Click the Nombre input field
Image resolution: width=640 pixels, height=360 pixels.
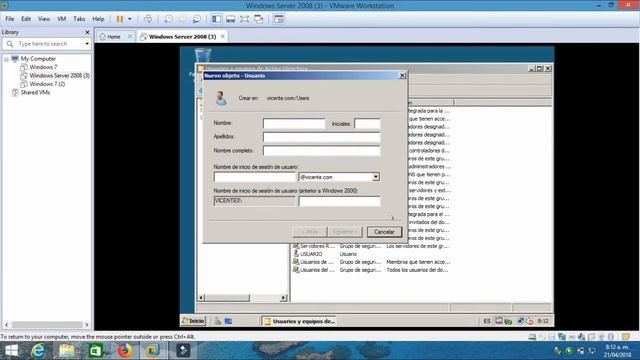pyautogui.click(x=294, y=123)
